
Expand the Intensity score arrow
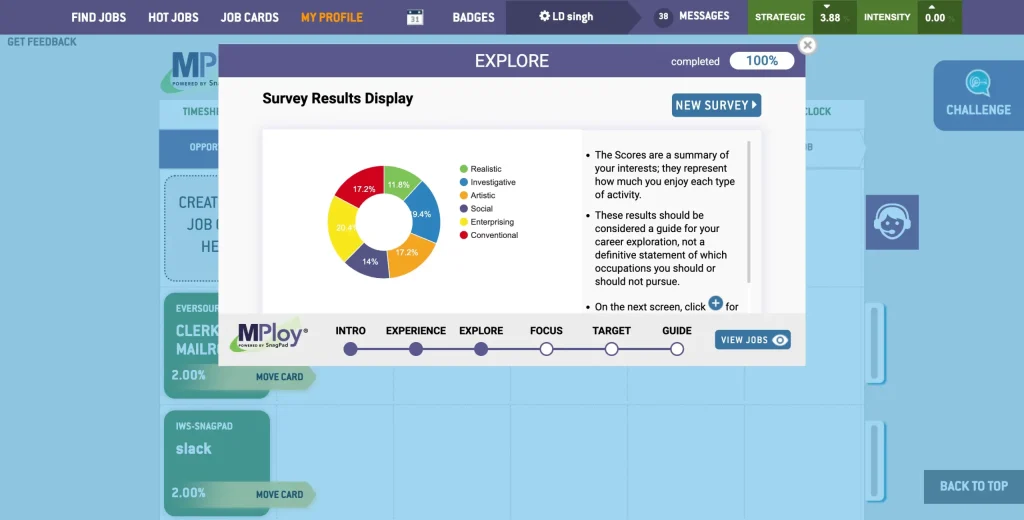click(x=934, y=7)
